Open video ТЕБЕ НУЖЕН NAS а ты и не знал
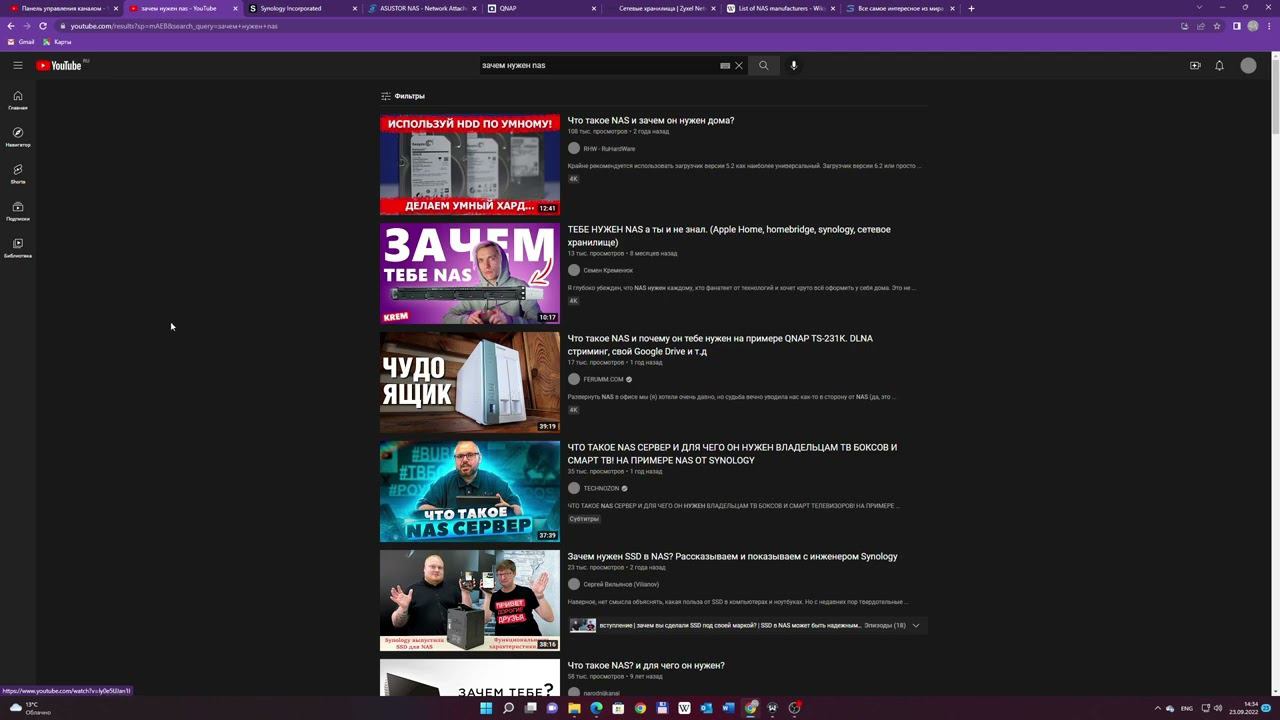1280x720 pixels. [729, 236]
